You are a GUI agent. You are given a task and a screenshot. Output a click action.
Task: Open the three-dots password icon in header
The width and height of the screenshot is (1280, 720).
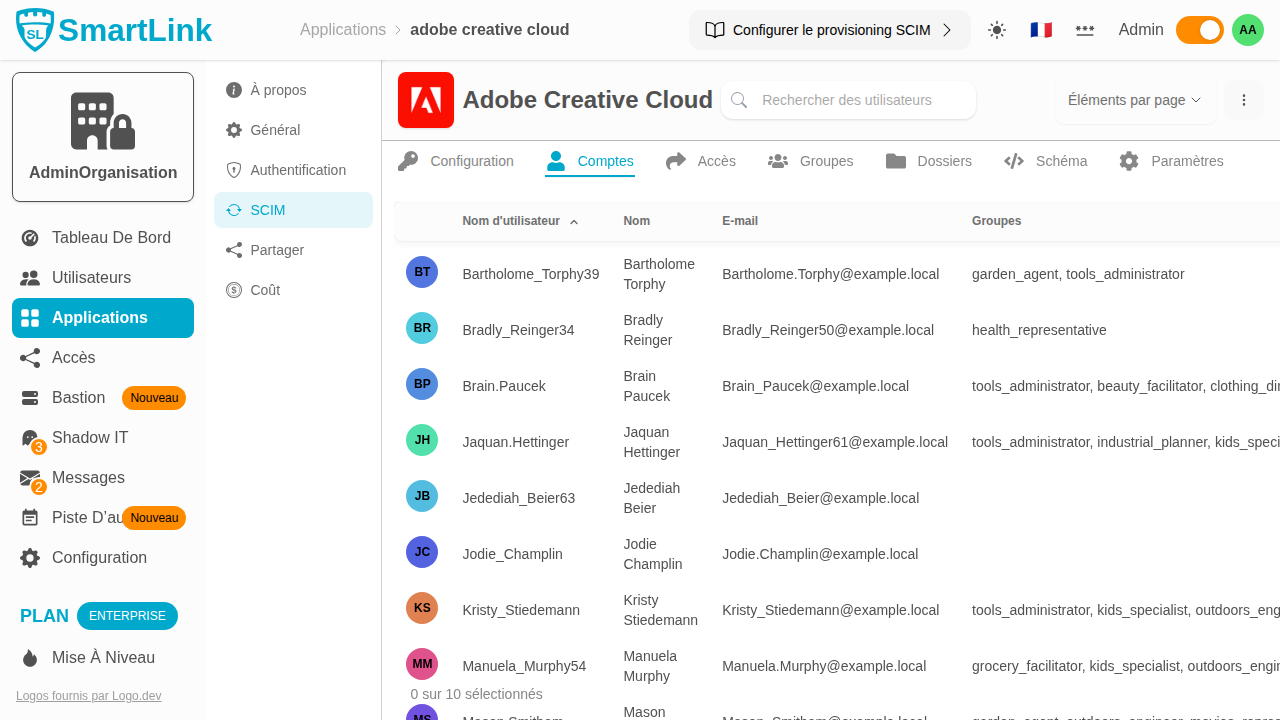click(1084, 30)
